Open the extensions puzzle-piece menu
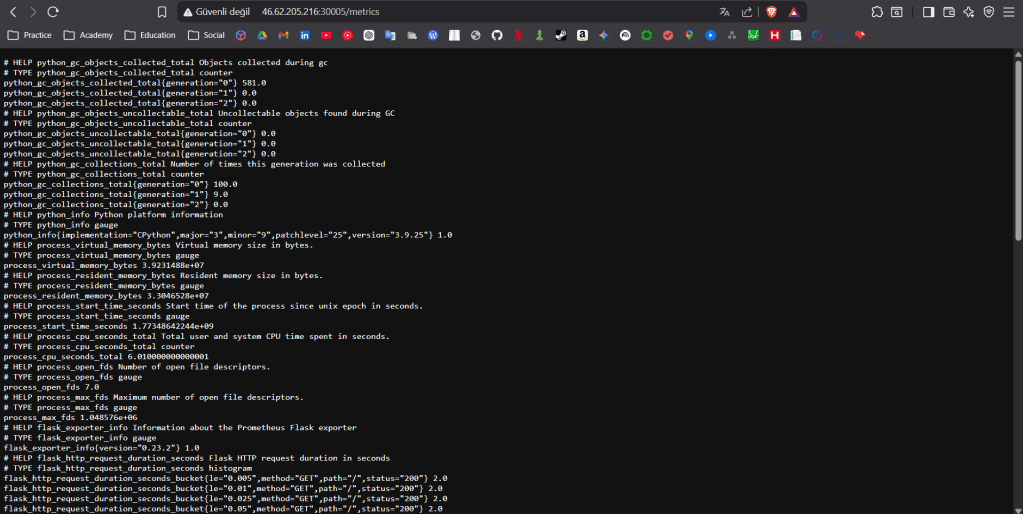 coord(877,12)
